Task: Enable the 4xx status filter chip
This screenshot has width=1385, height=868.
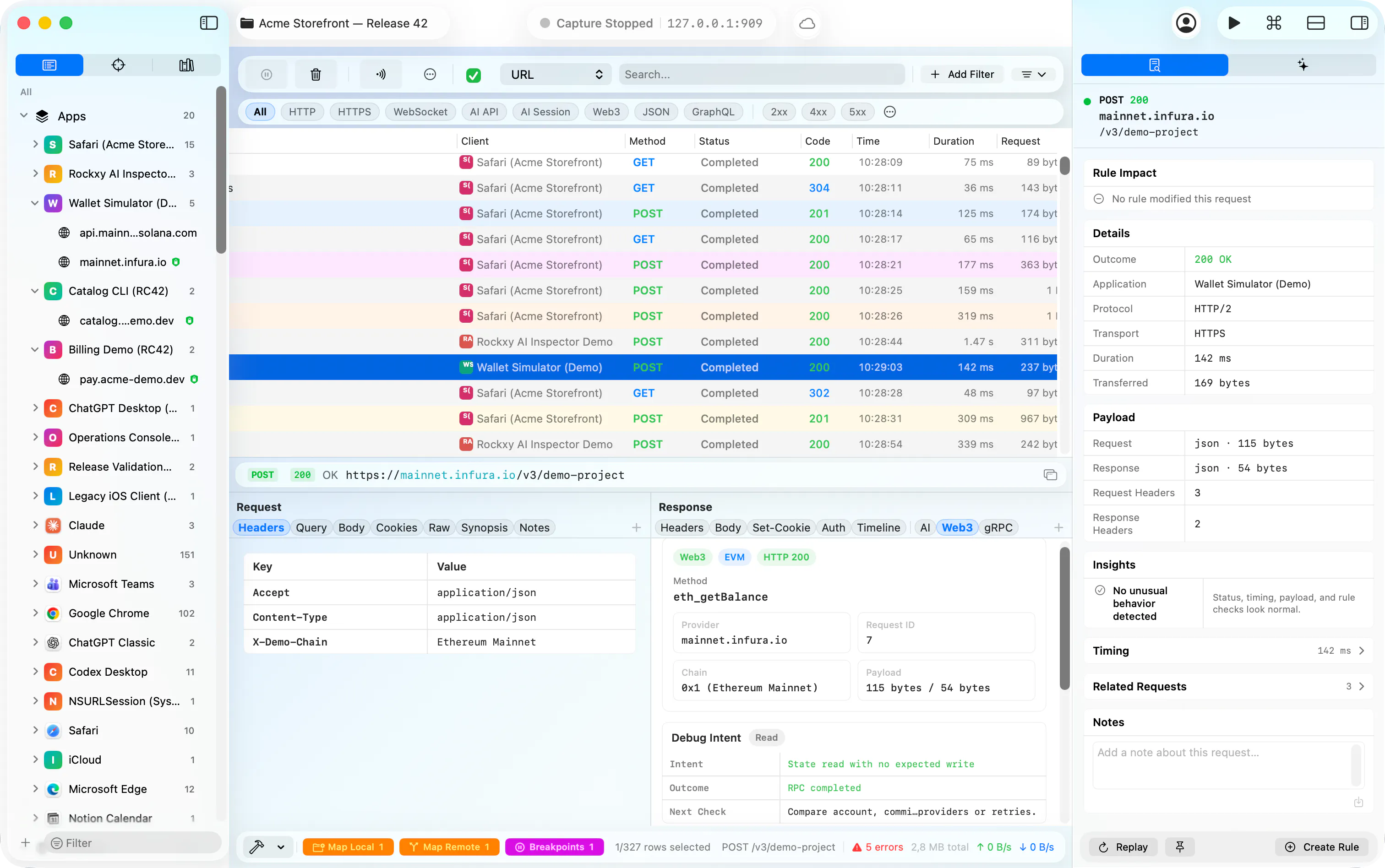Action: (818, 112)
